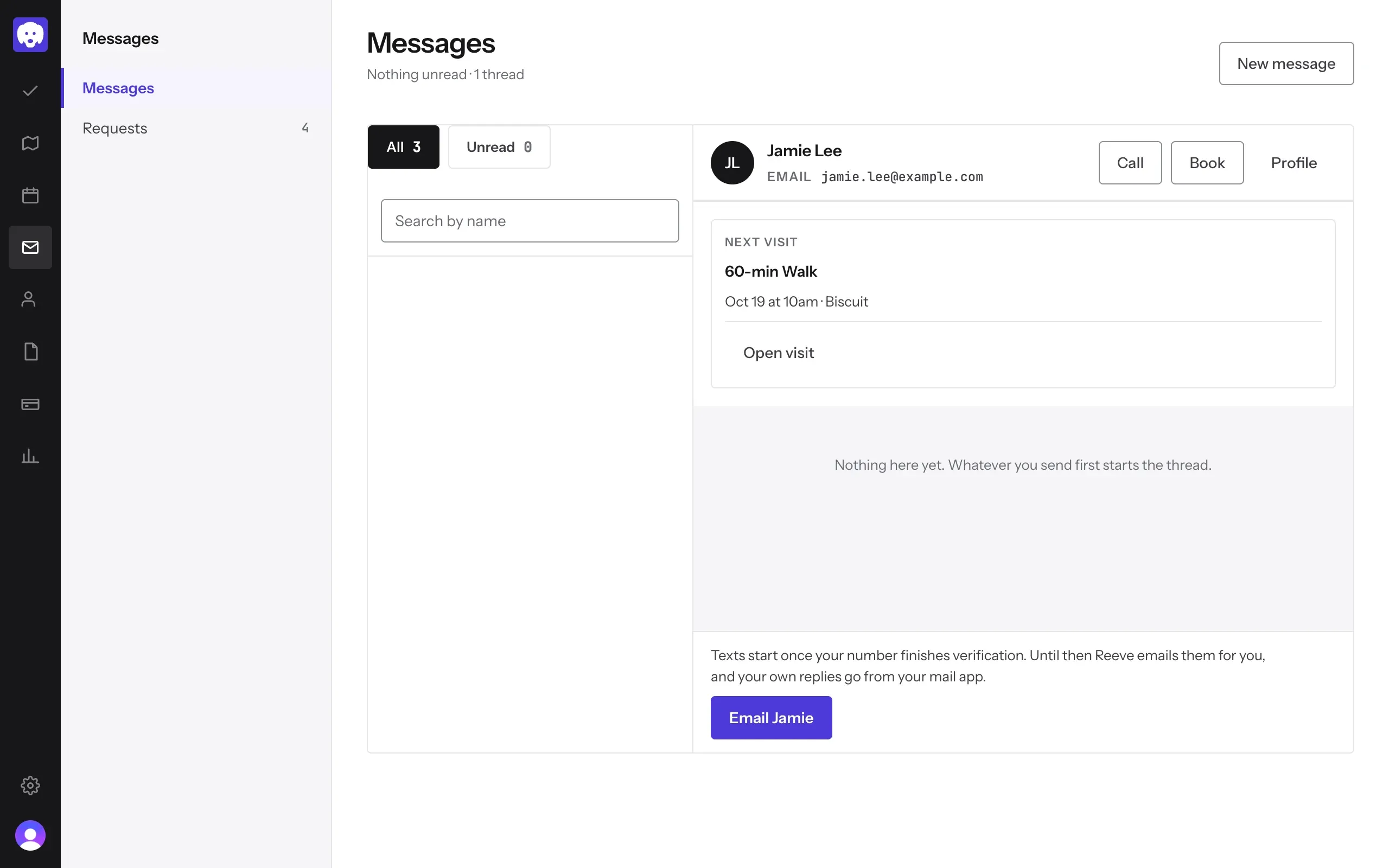
Task: Open the credit card payments icon
Action: coord(30,404)
